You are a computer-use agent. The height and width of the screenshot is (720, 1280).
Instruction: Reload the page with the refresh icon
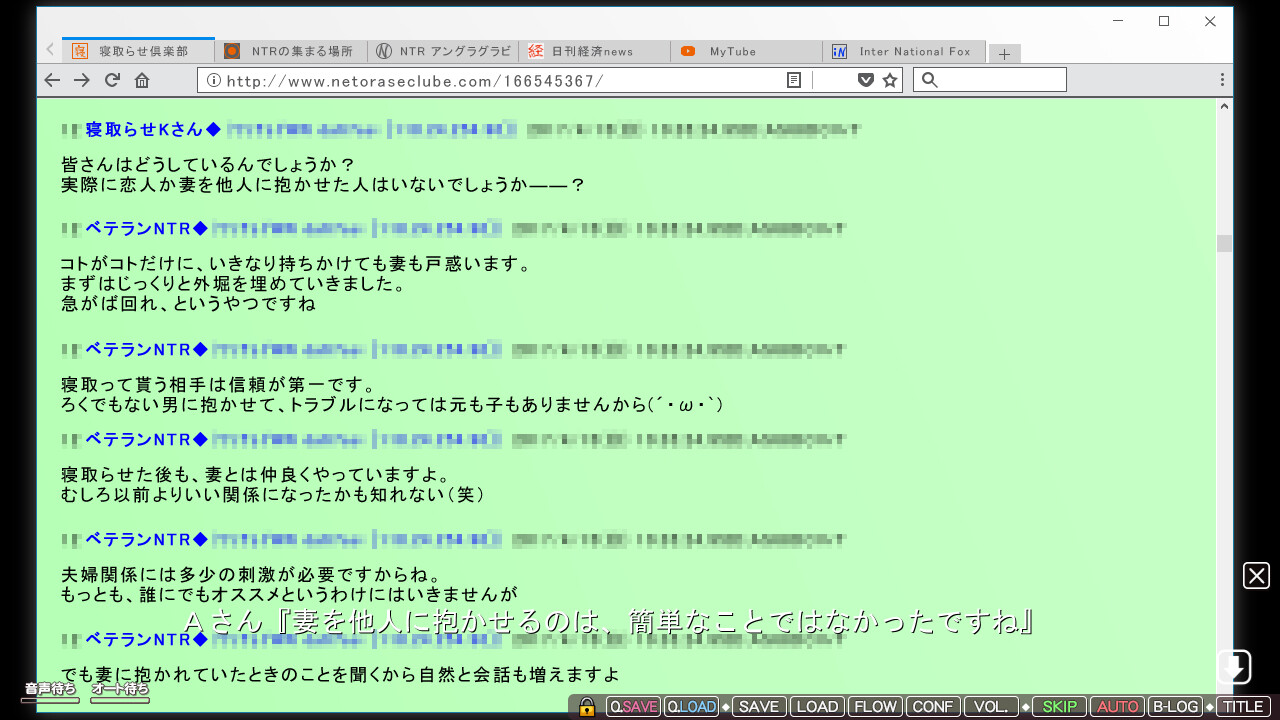coord(112,80)
